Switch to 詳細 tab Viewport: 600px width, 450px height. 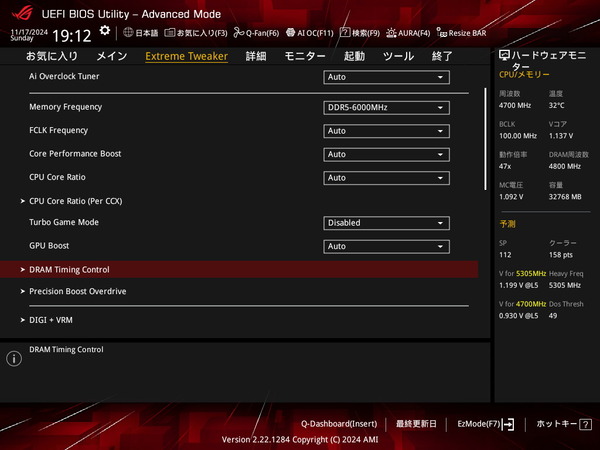tap(256, 56)
